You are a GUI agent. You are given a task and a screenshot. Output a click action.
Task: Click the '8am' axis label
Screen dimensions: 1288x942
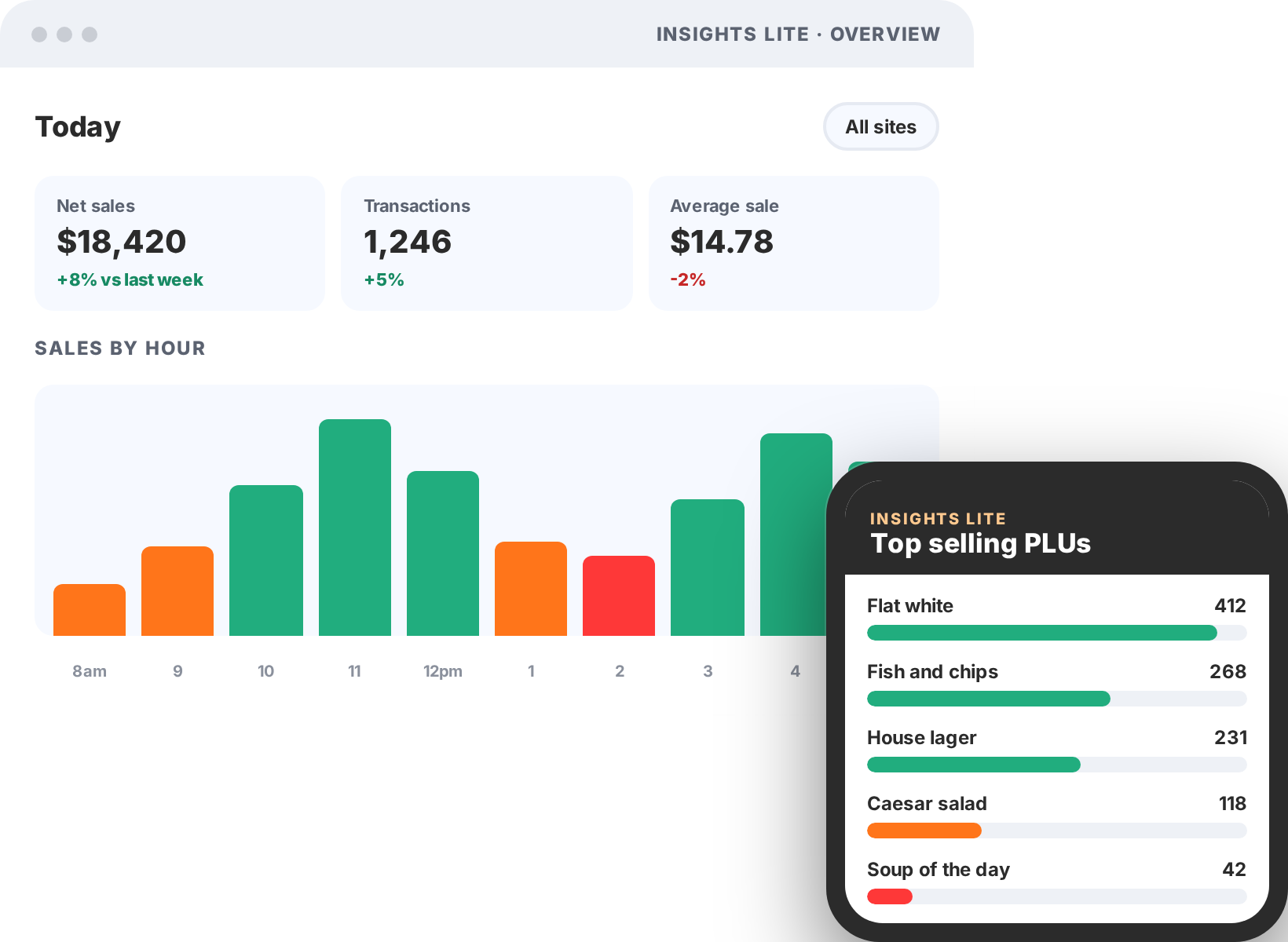[x=90, y=671]
